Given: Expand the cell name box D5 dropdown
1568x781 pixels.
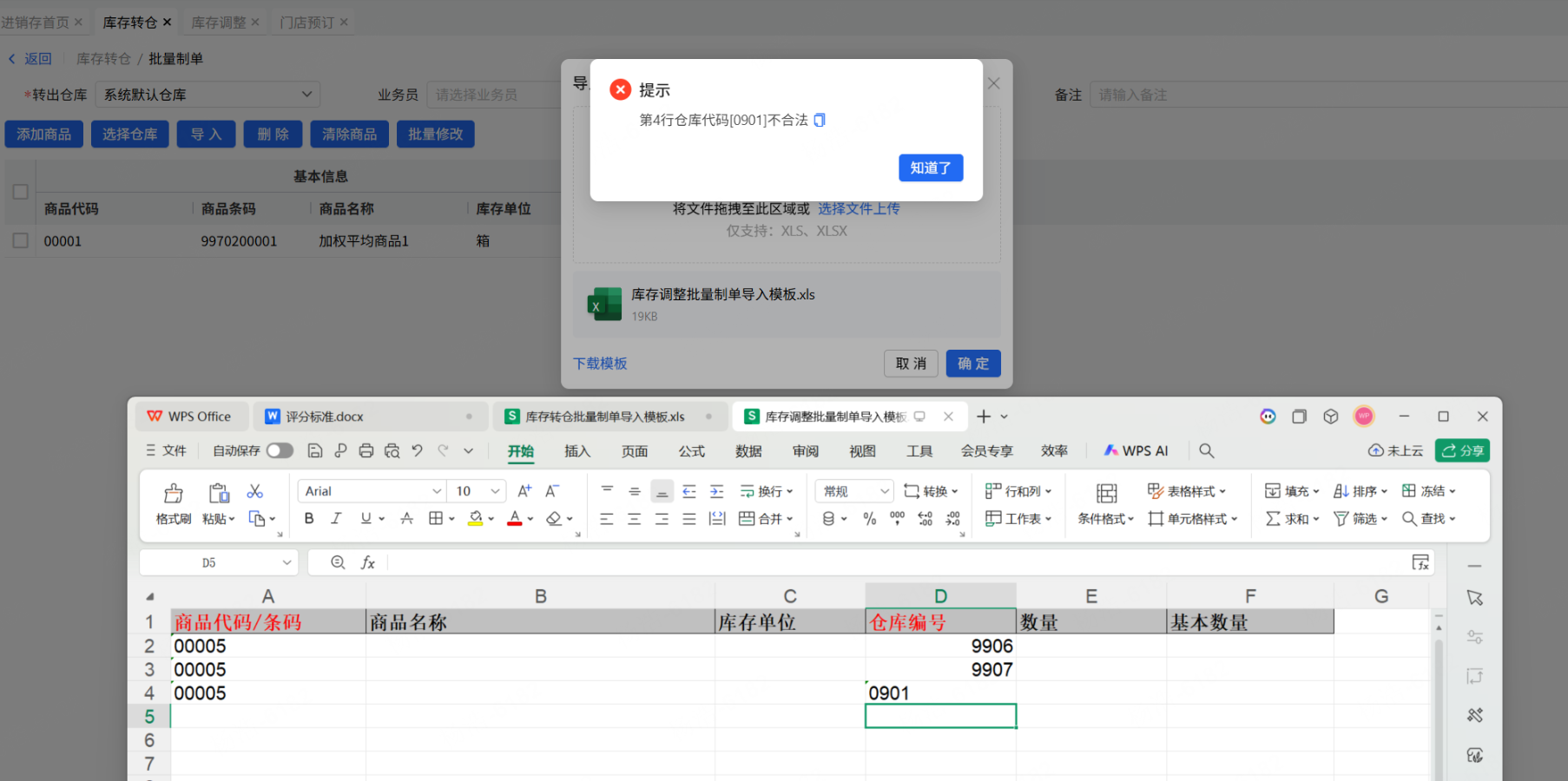Looking at the screenshot, I should click(x=288, y=563).
